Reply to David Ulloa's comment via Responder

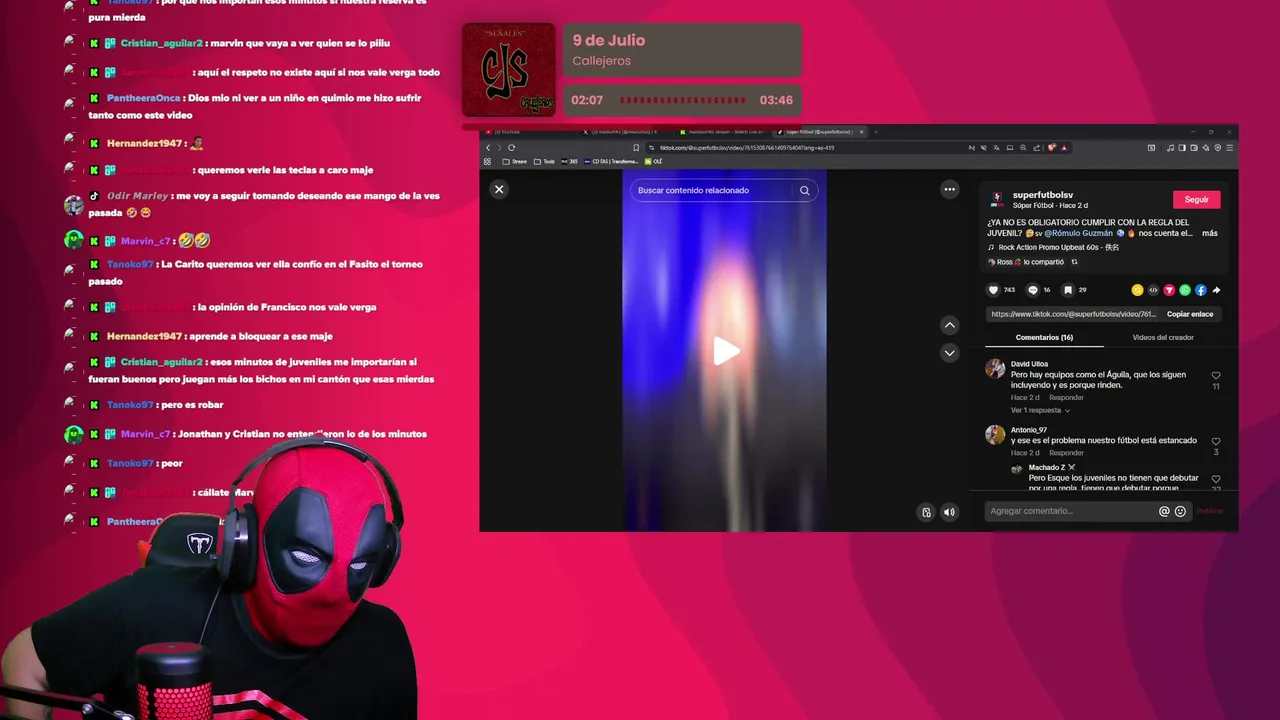coord(1066,397)
